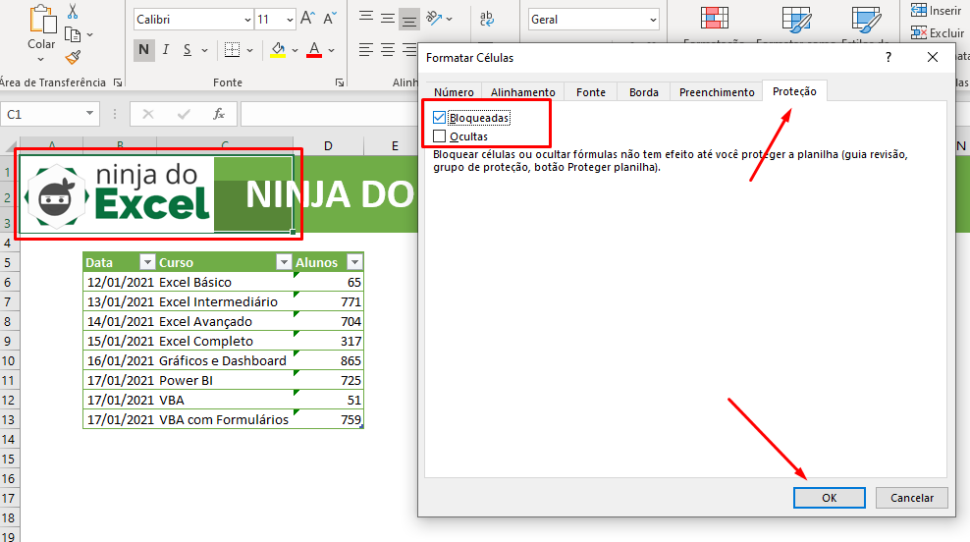This screenshot has height=542, width=970.
Task: Click the insert function fx icon
Action: (x=218, y=114)
